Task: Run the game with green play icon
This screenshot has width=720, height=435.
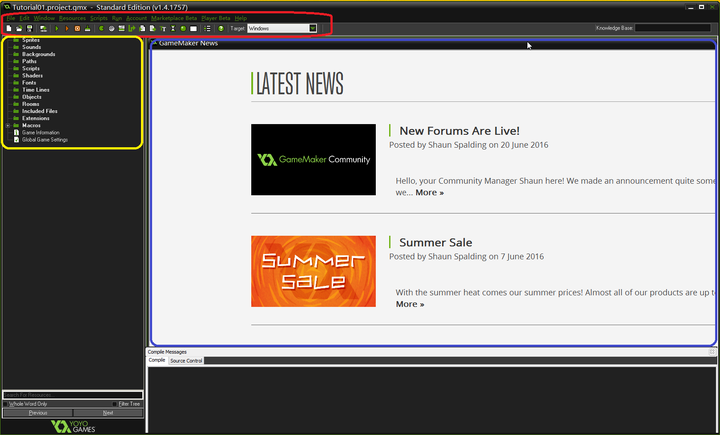Action: (56, 28)
